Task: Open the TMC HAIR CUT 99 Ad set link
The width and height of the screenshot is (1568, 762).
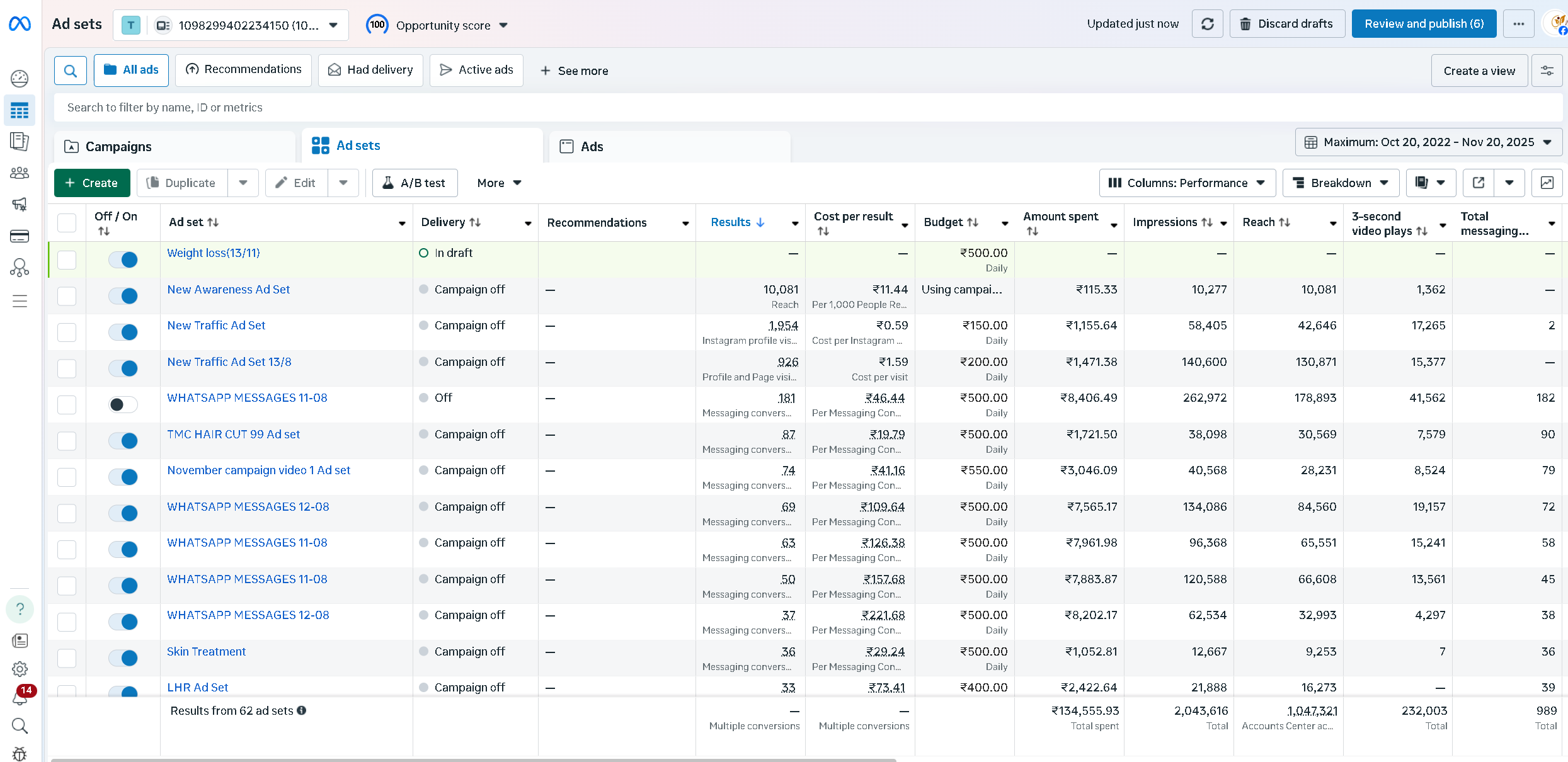Action: (233, 435)
